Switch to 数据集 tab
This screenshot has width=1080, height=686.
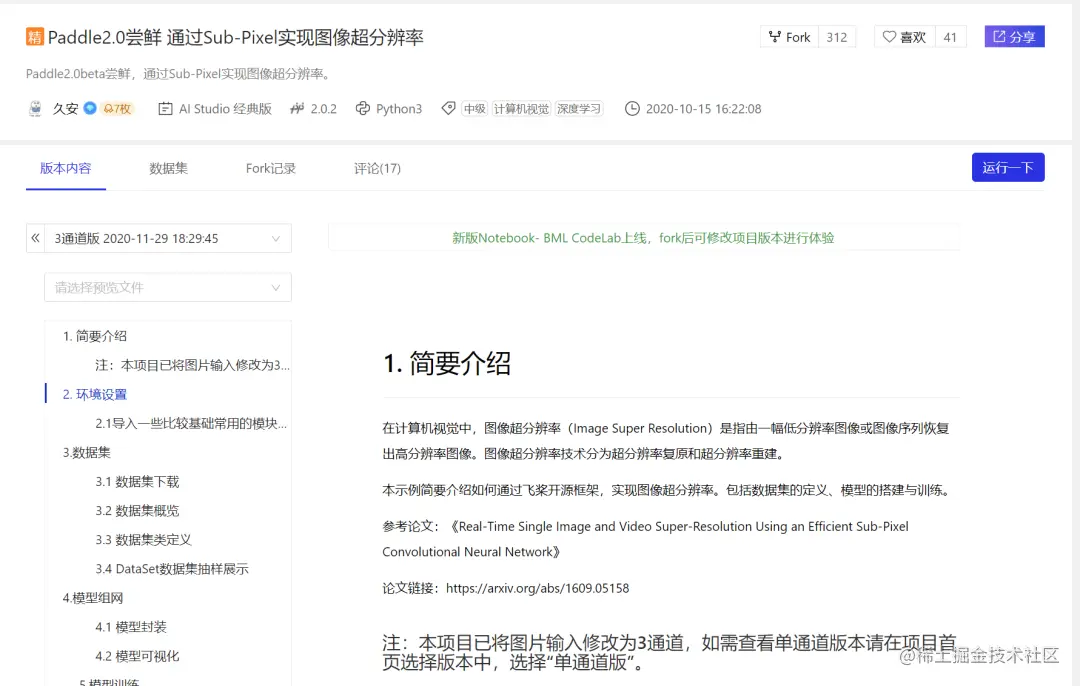click(x=168, y=168)
